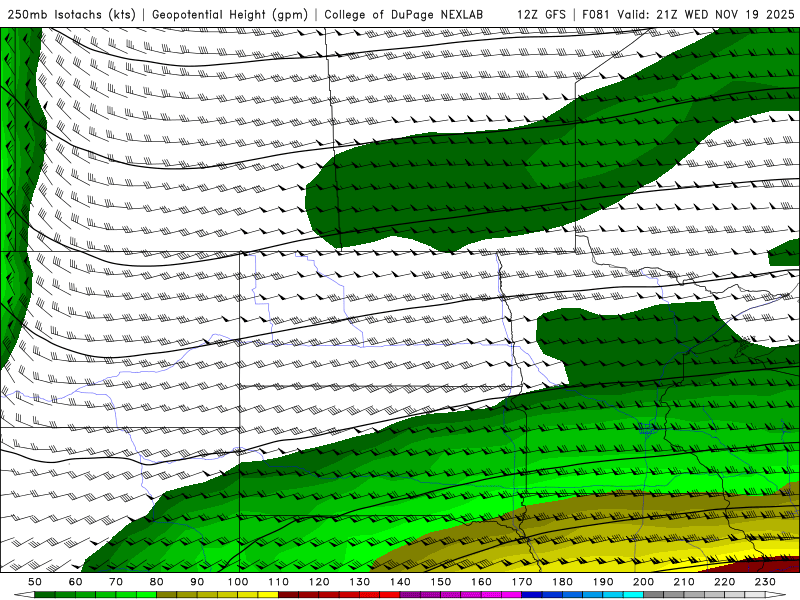This screenshot has width=800, height=600.
Task: Click the "250mb Isotachs (kts)" title text
Action: 71,14
